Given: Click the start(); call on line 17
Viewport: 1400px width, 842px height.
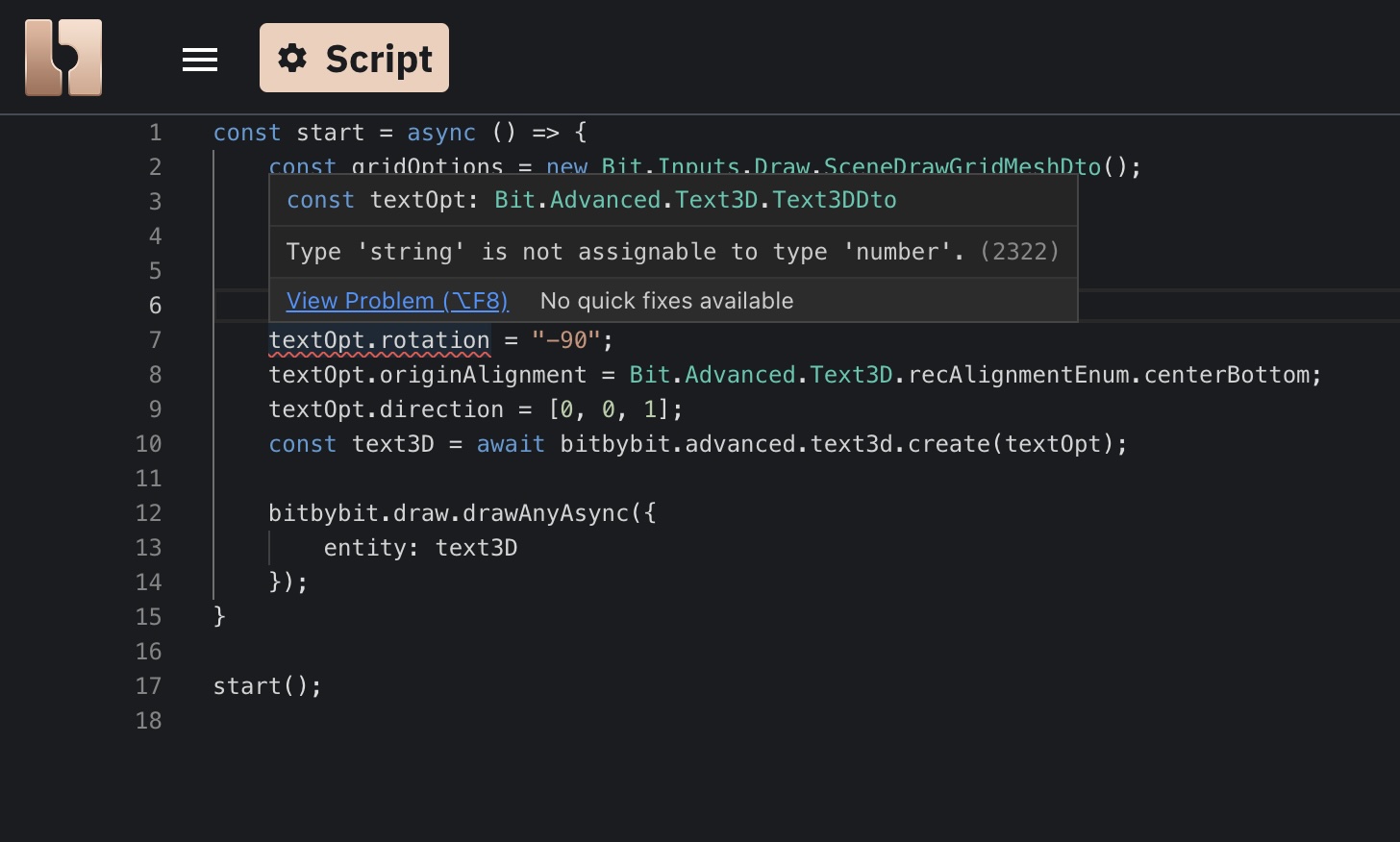Looking at the screenshot, I should pyautogui.click(x=267, y=686).
